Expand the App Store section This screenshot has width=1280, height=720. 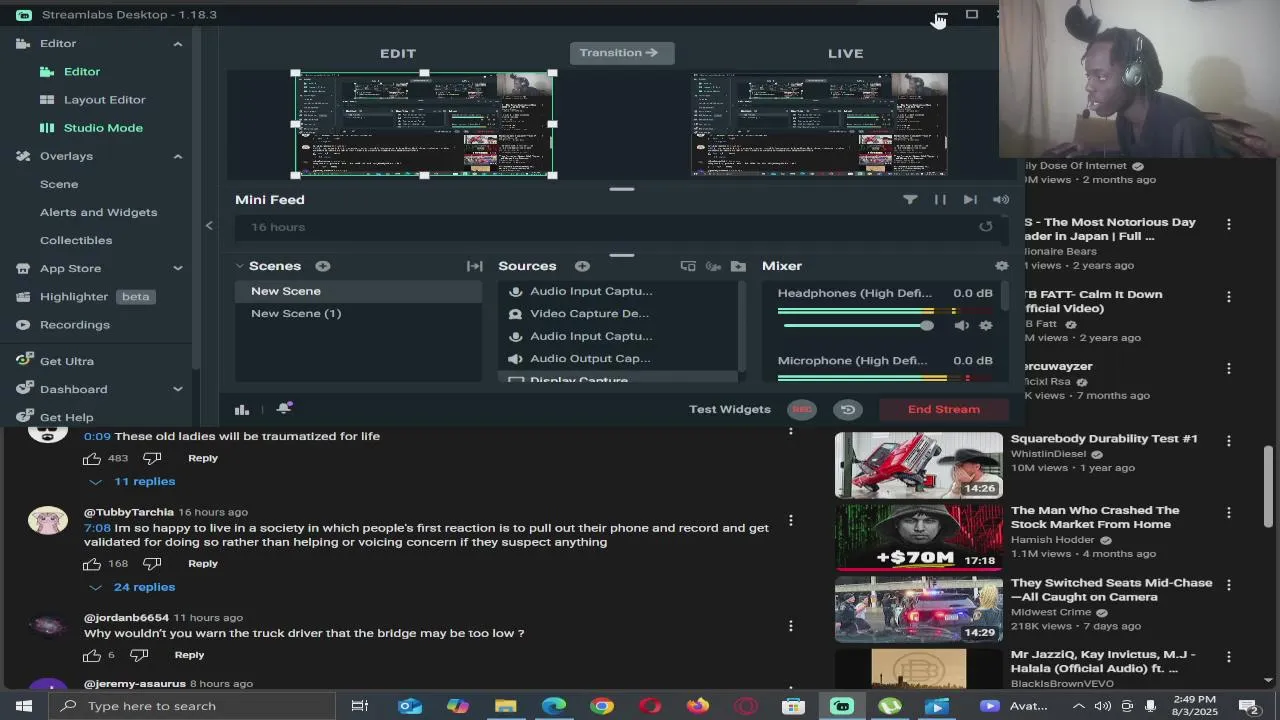(178, 268)
